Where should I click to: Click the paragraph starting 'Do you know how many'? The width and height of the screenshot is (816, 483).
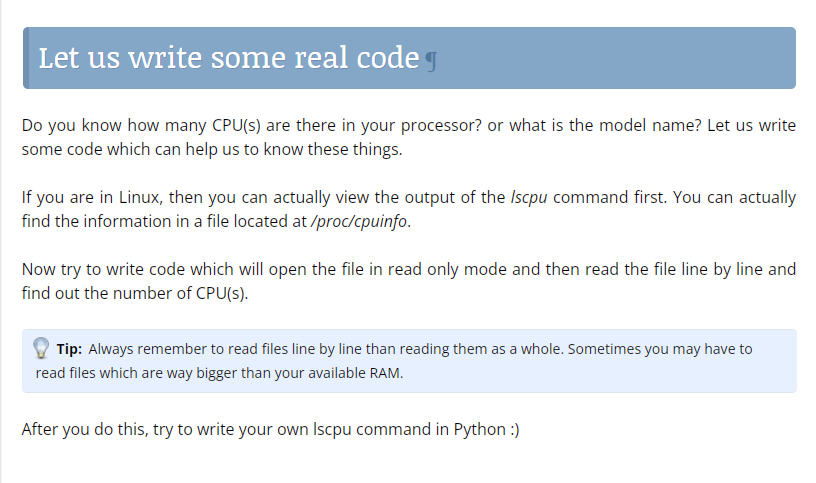tap(408, 138)
